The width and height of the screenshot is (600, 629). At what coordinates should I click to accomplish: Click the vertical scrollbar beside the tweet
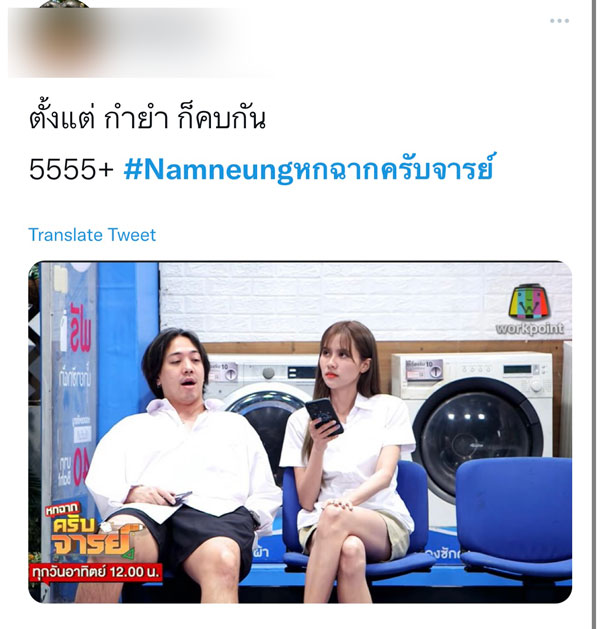(594, 314)
